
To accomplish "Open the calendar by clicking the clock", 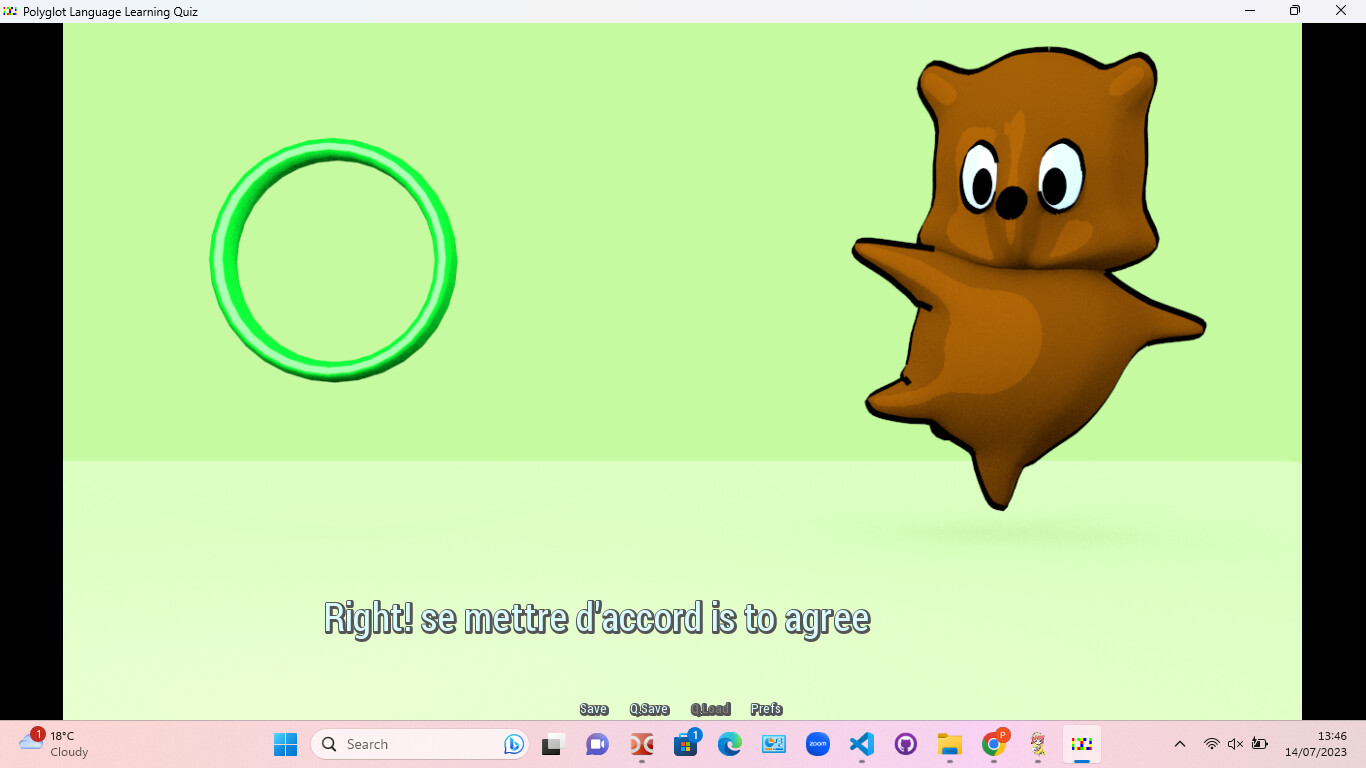I will click(x=1322, y=744).
